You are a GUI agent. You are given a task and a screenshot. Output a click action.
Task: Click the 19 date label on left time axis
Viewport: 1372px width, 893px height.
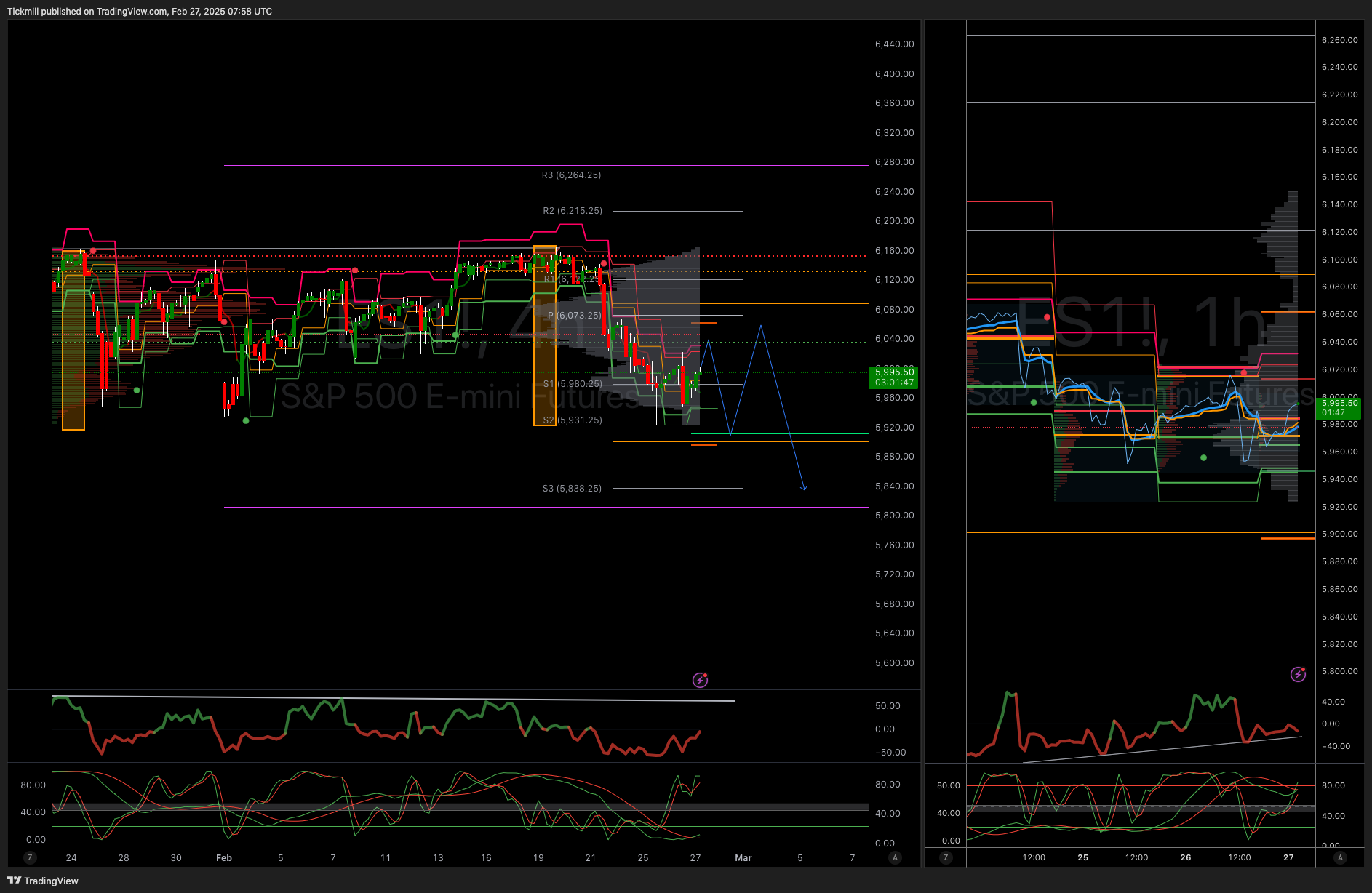[x=538, y=858]
